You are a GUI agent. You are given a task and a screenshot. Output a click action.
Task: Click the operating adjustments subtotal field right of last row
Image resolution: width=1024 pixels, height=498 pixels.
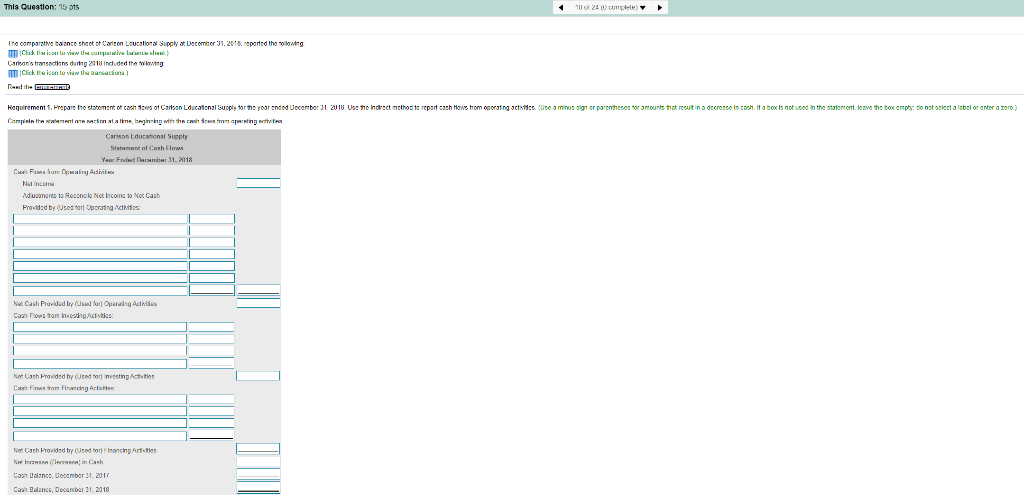259,290
